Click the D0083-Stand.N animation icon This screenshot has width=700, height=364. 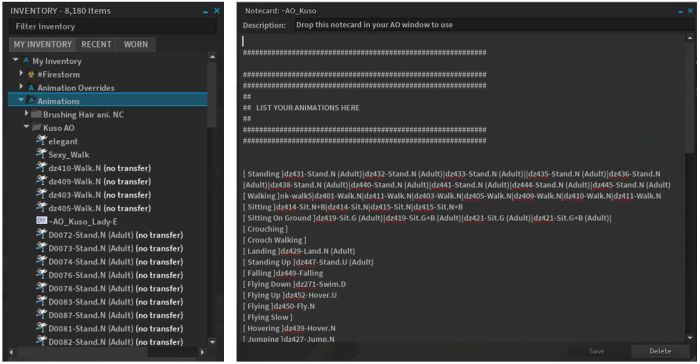point(41,301)
